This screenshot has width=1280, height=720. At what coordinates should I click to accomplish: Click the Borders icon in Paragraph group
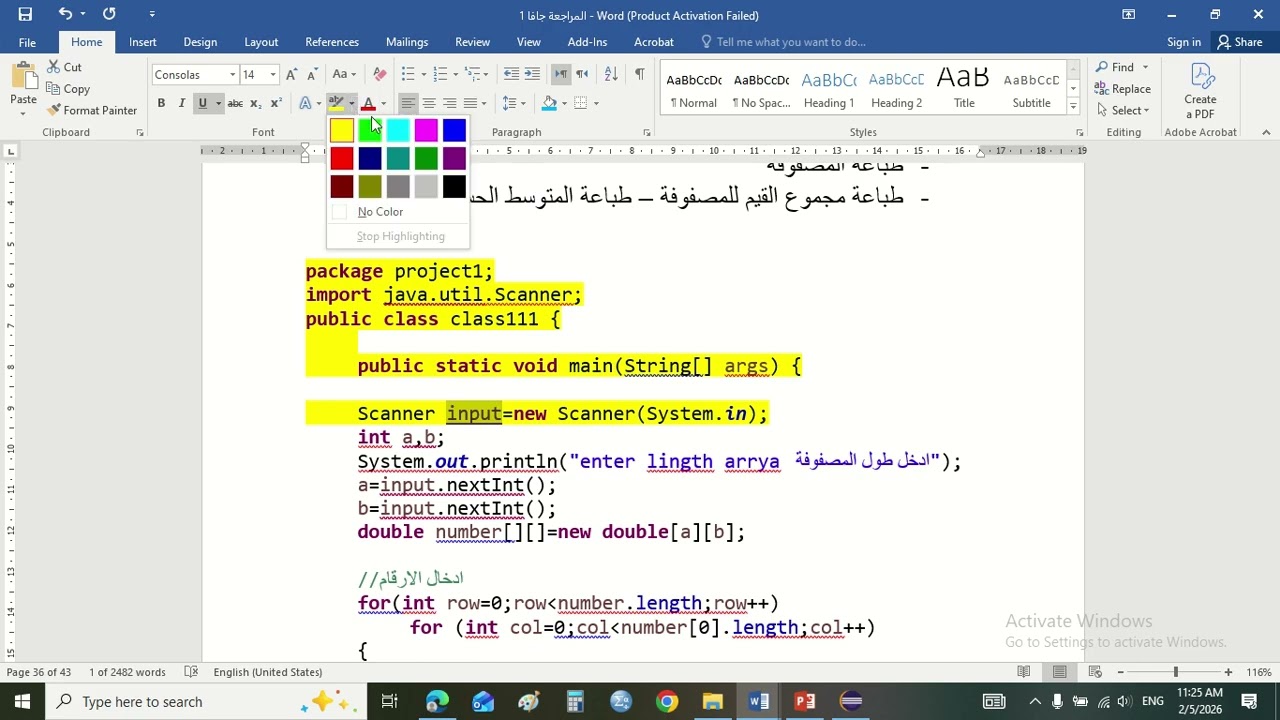point(580,103)
